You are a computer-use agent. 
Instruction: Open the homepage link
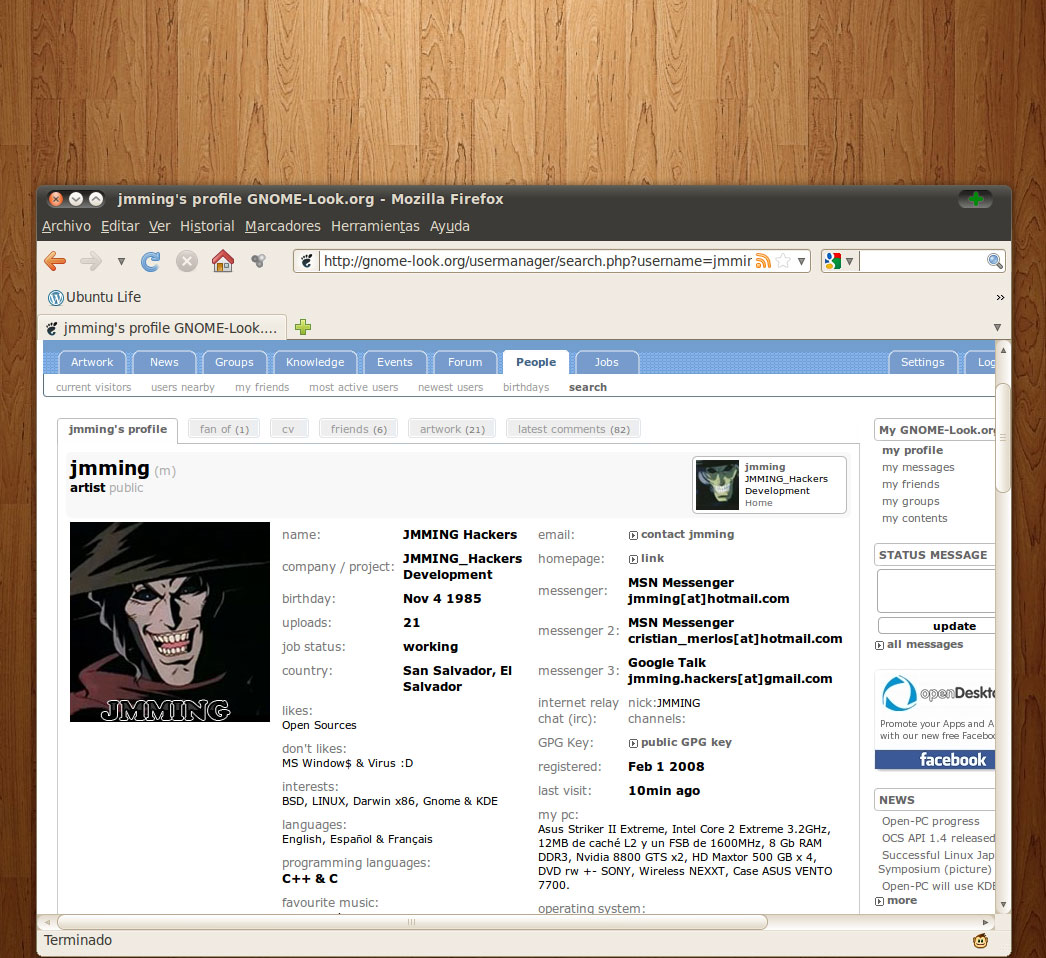[x=652, y=558]
